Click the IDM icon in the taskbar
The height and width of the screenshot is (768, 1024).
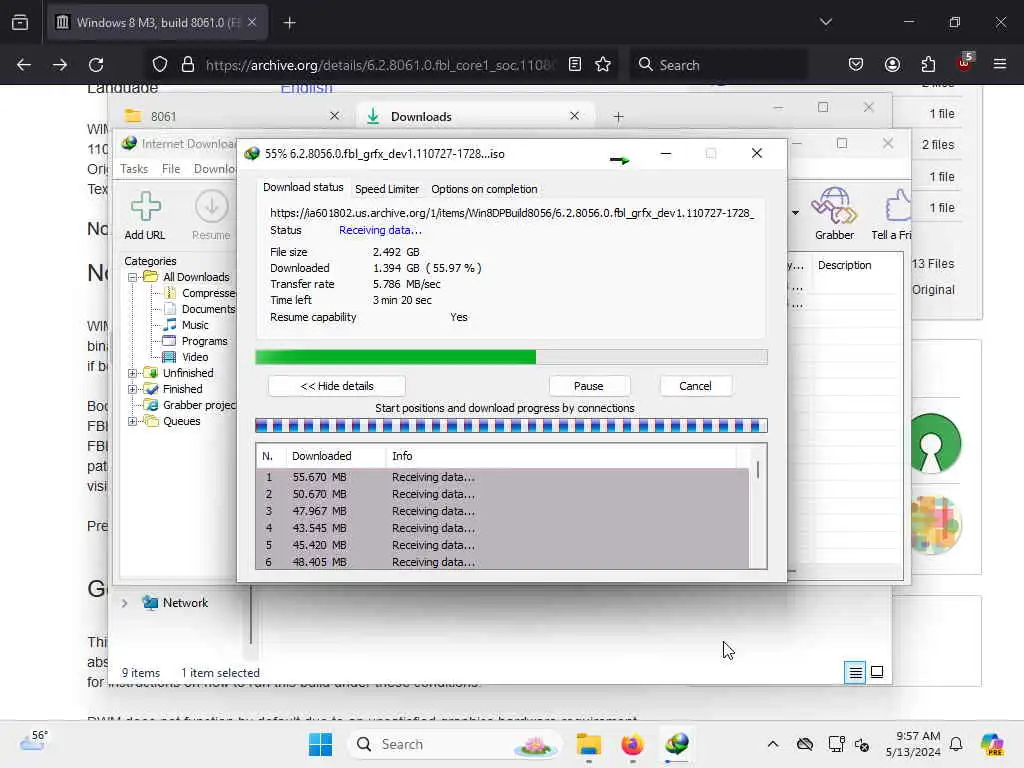(x=677, y=744)
